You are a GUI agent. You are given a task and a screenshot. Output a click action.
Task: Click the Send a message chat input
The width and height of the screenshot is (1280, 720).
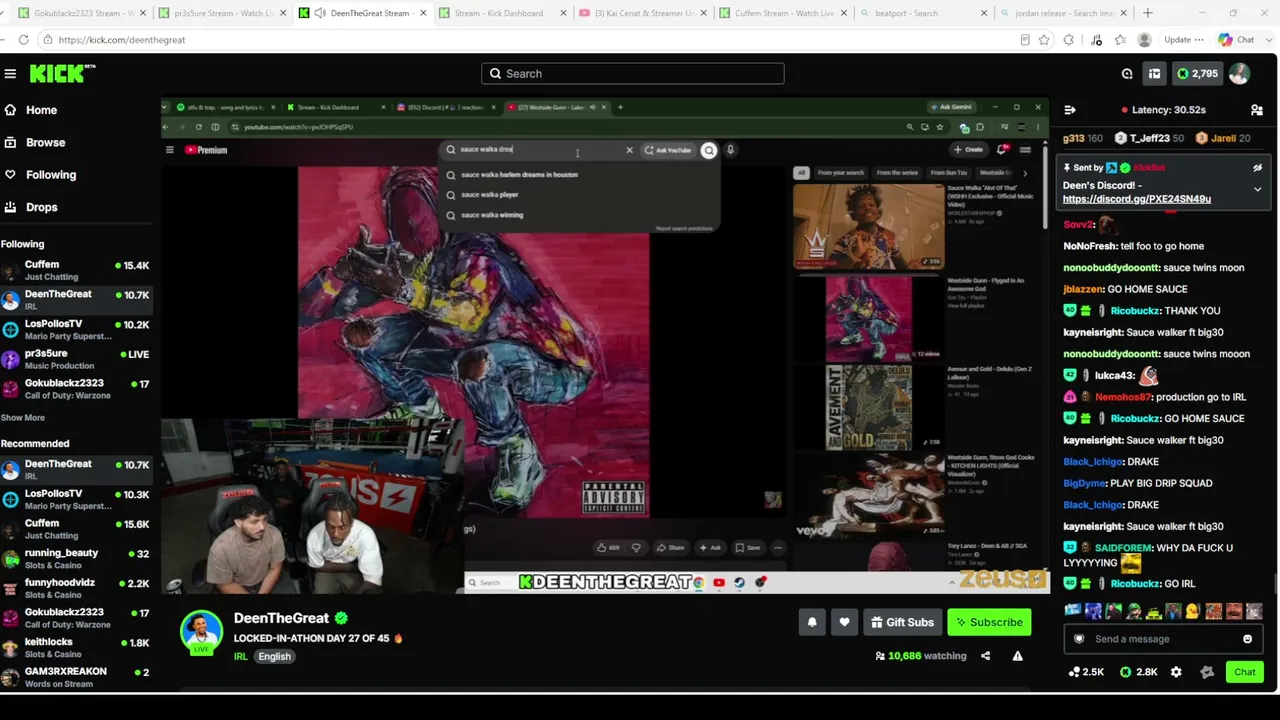[1164, 639]
